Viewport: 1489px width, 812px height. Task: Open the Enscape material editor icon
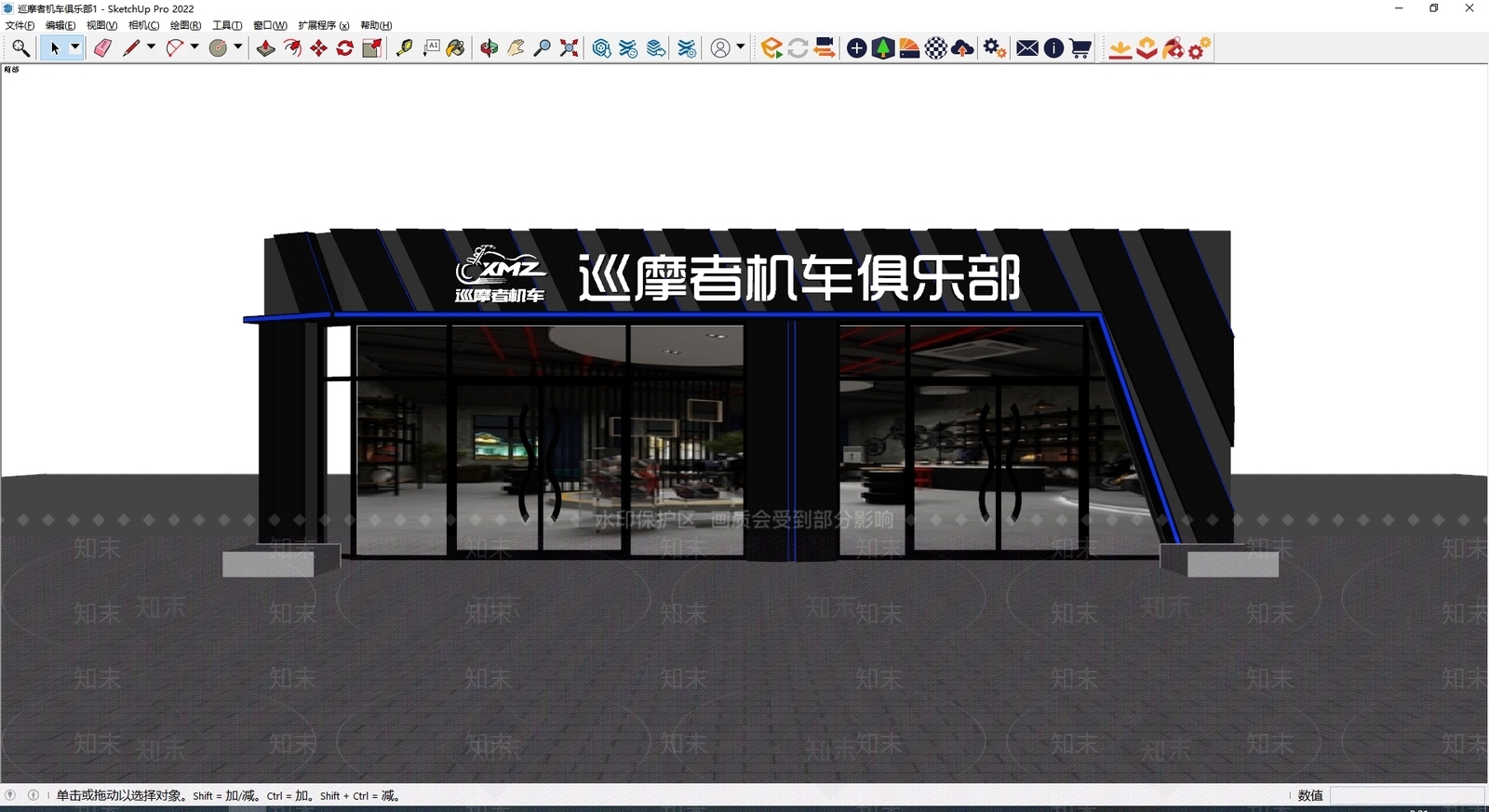point(909,48)
